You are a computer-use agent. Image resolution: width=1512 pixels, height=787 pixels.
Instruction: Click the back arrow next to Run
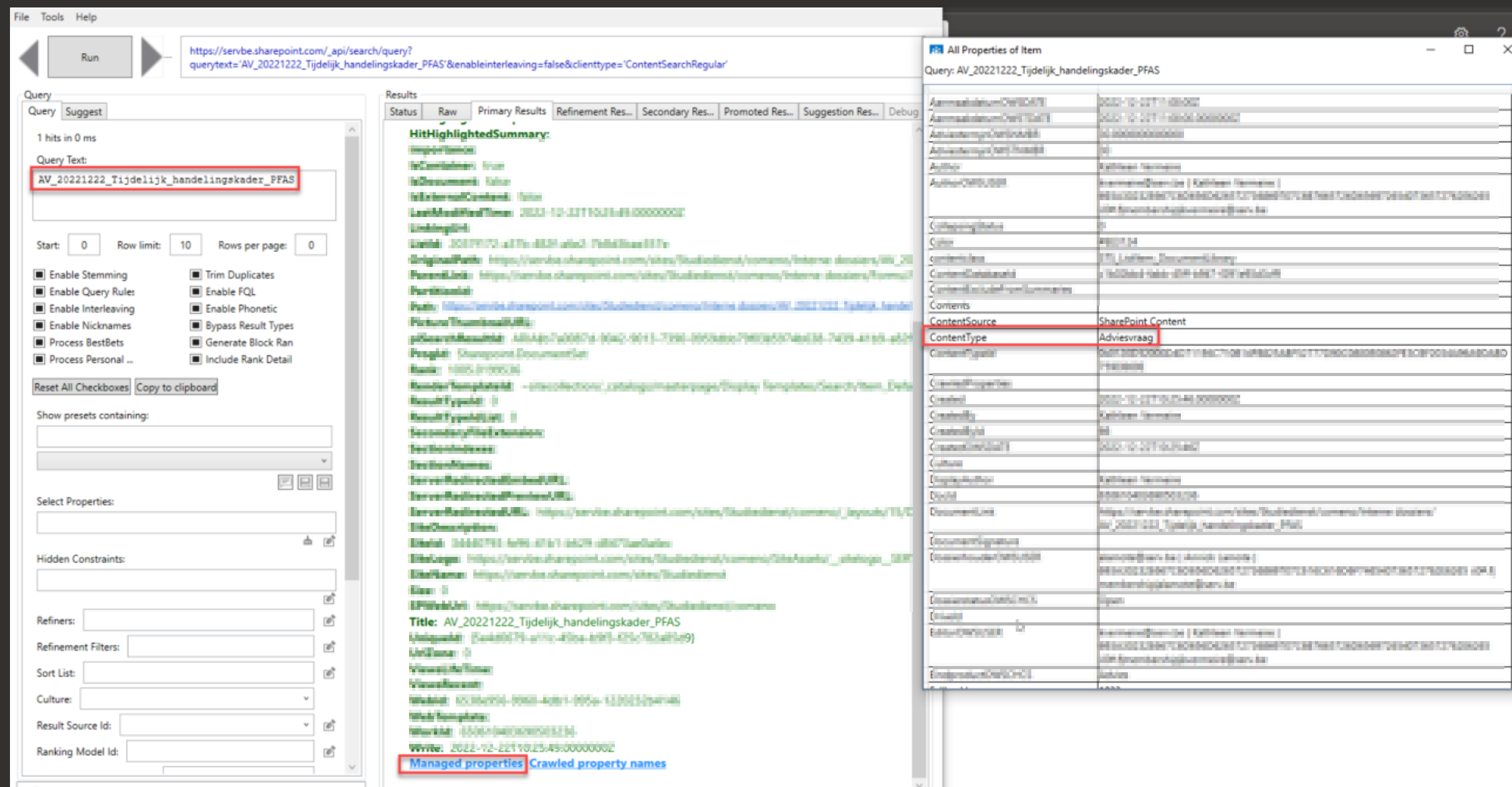(29, 57)
